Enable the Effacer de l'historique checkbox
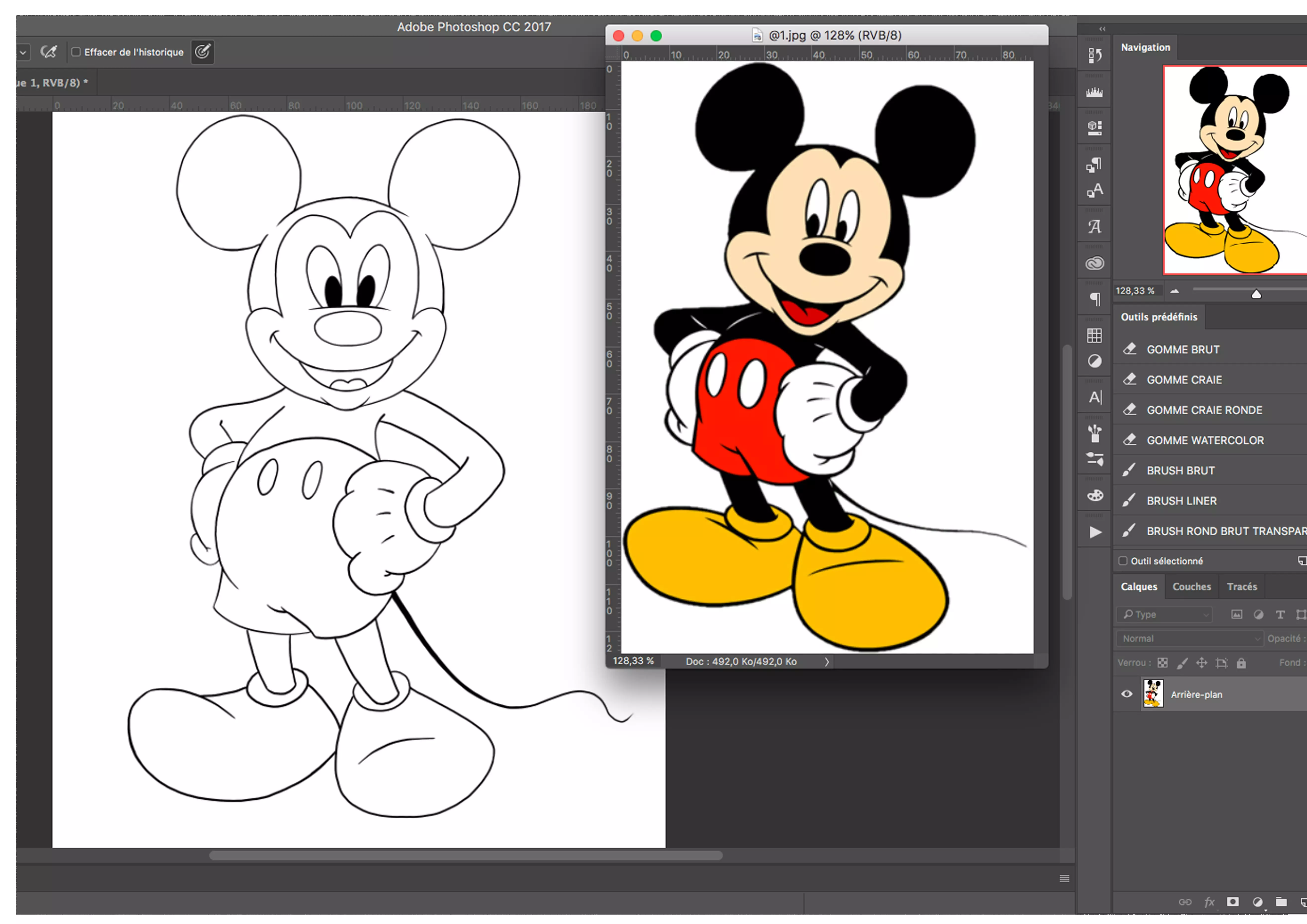1307x924 pixels. pos(77,52)
